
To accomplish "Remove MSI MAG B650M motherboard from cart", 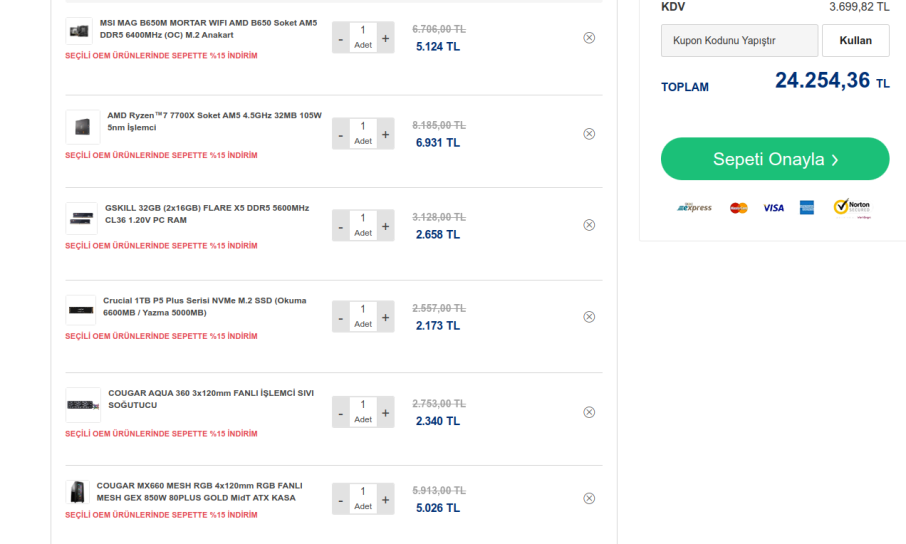I will (x=589, y=38).
